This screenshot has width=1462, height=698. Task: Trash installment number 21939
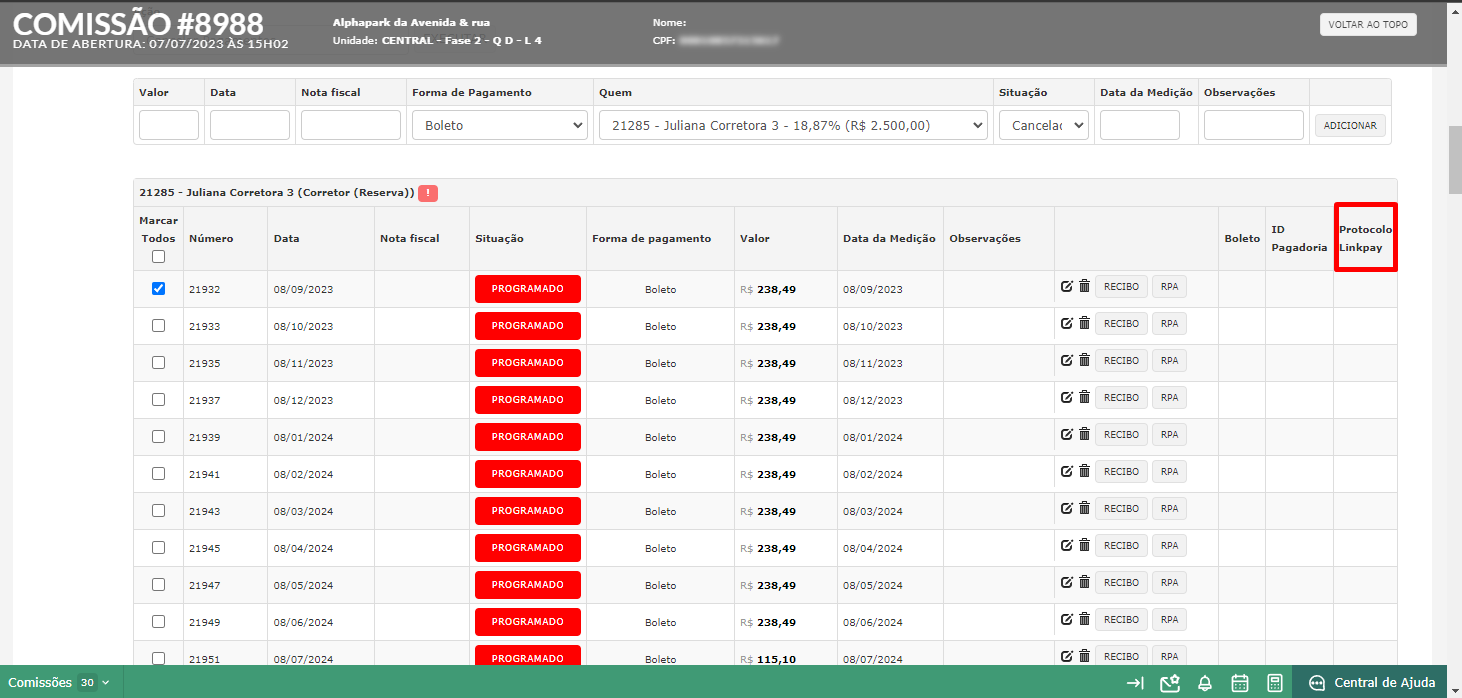(x=1084, y=435)
